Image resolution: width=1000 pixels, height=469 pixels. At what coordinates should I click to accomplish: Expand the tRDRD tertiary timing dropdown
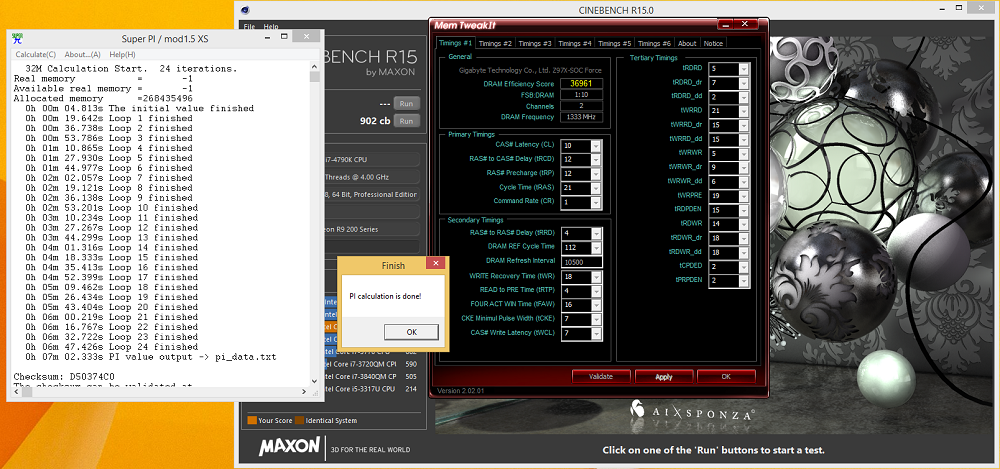coord(744,69)
